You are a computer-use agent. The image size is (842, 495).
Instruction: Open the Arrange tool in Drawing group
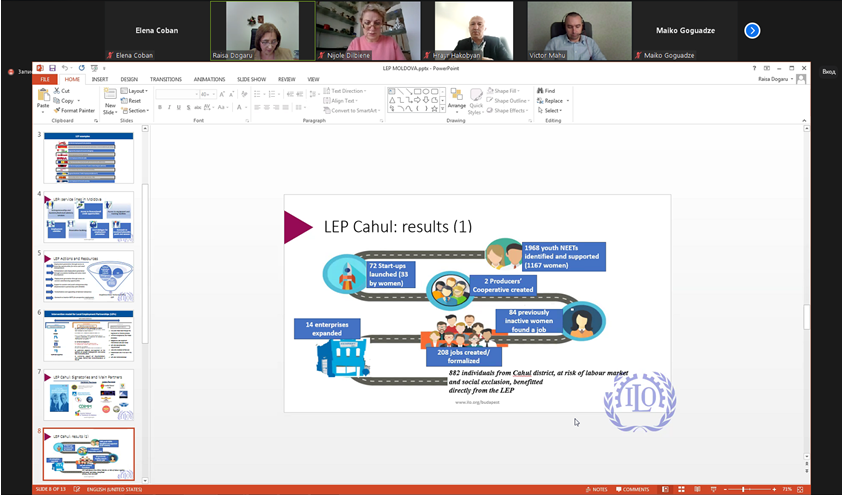(x=456, y=99)
